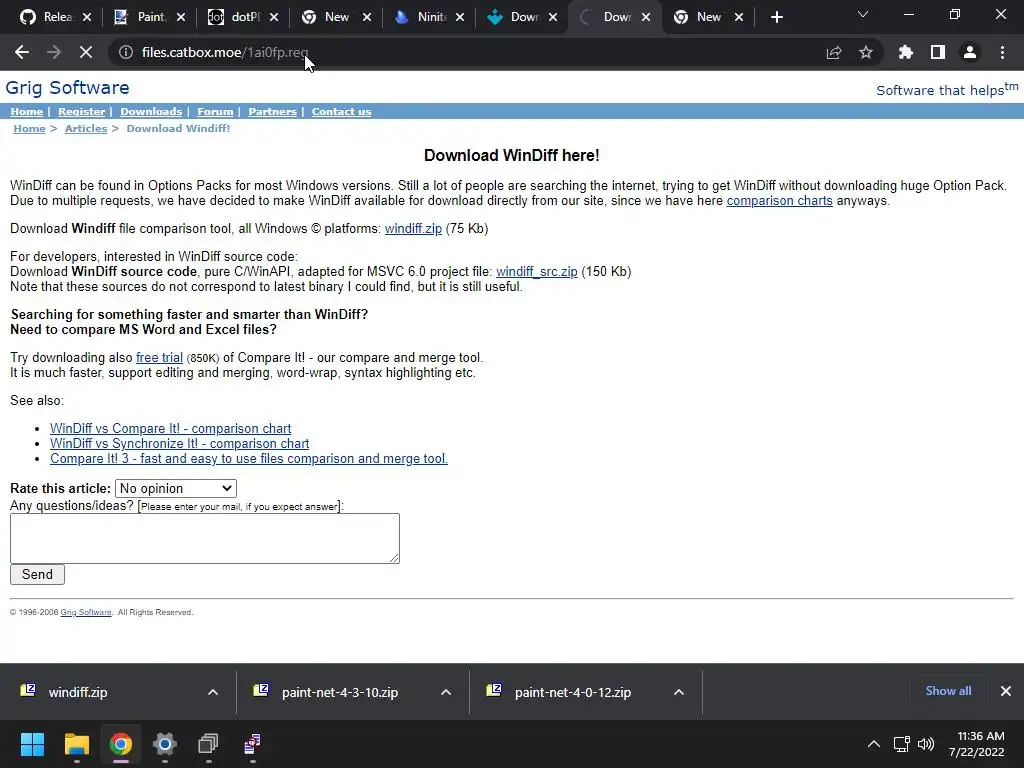Open Chrome's three-dot menu
This screenshot has width=1024, height=768.
[1002, 52]
